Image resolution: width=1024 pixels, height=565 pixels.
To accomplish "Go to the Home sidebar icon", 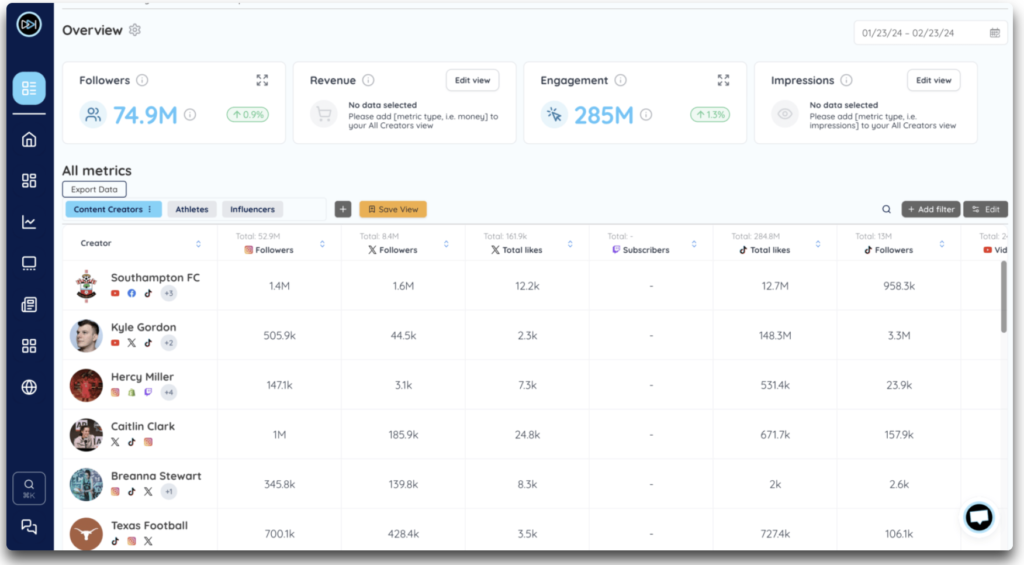I will pyautogui.click(x=29, y=139).
